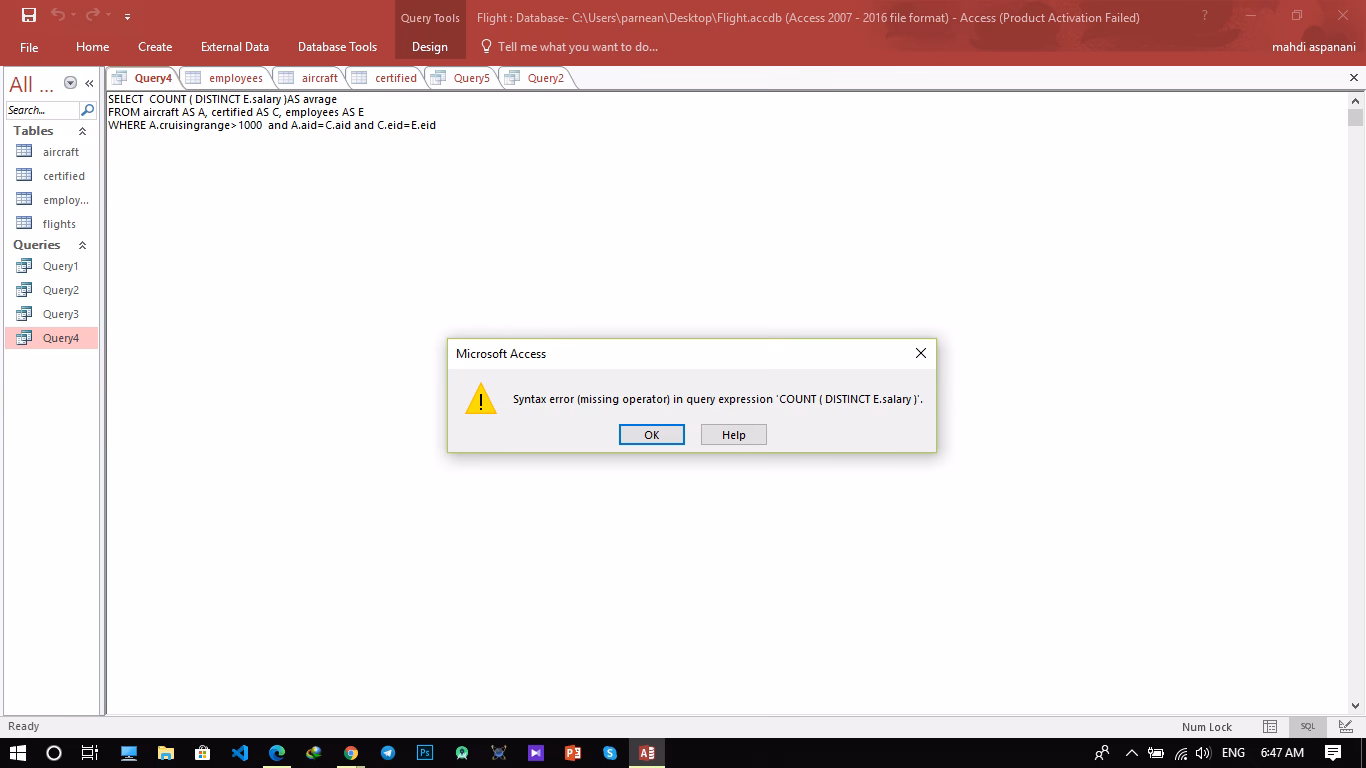
Task: Select the SQL view toggle in status bar
Action: pyautogui.click(x=1307, y=727)
